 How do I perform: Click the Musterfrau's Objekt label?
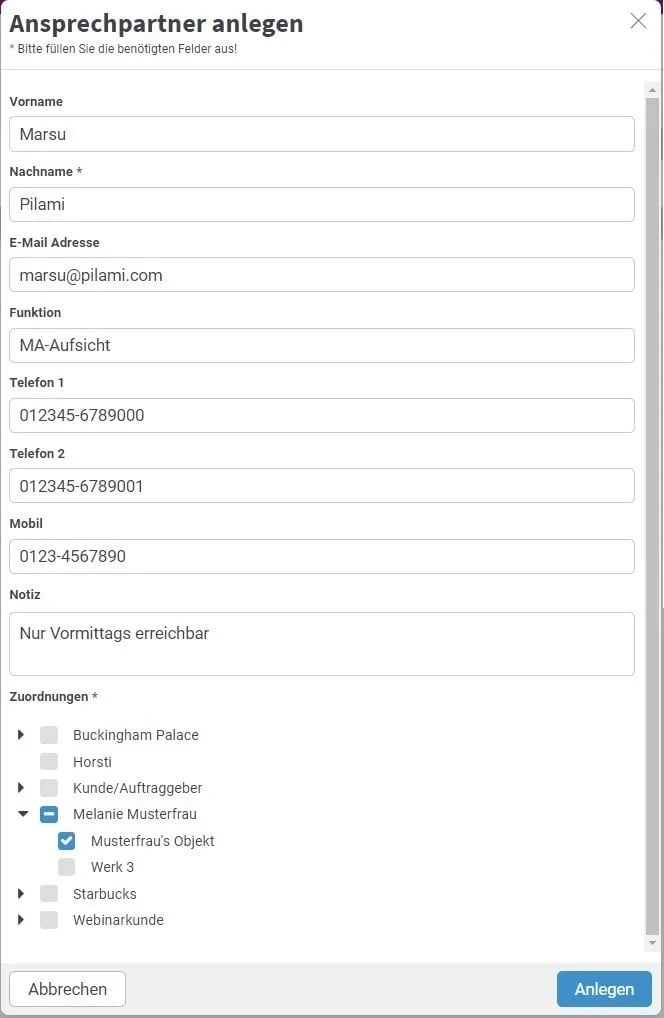(153, 841)
